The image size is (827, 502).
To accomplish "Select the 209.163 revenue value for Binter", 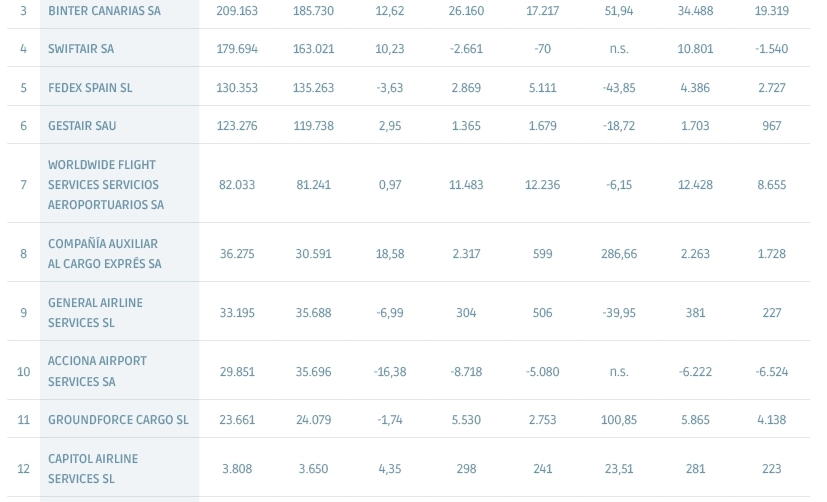I will click(x=237, y=11).
